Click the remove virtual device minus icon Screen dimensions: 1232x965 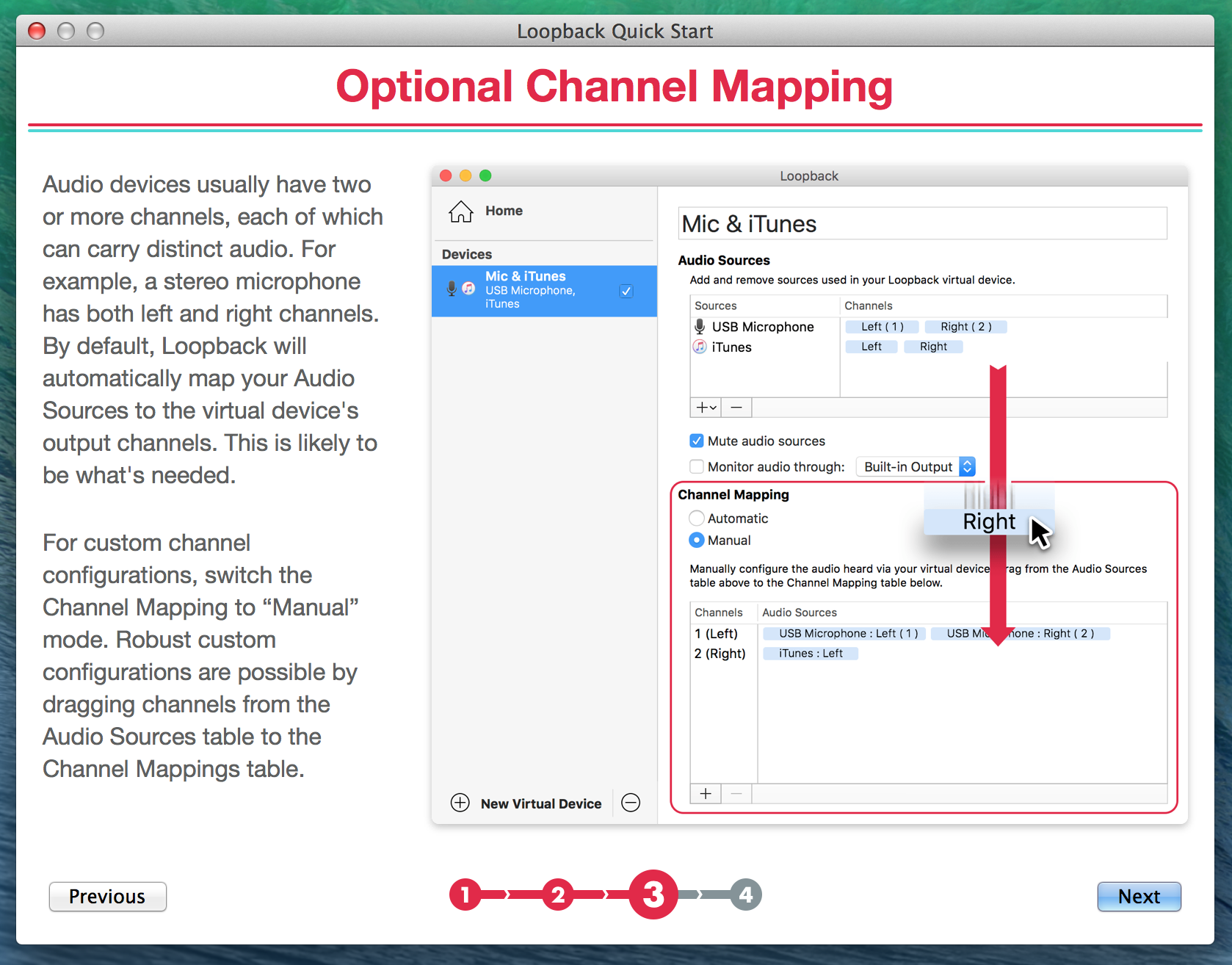click(x=631, y=803)
